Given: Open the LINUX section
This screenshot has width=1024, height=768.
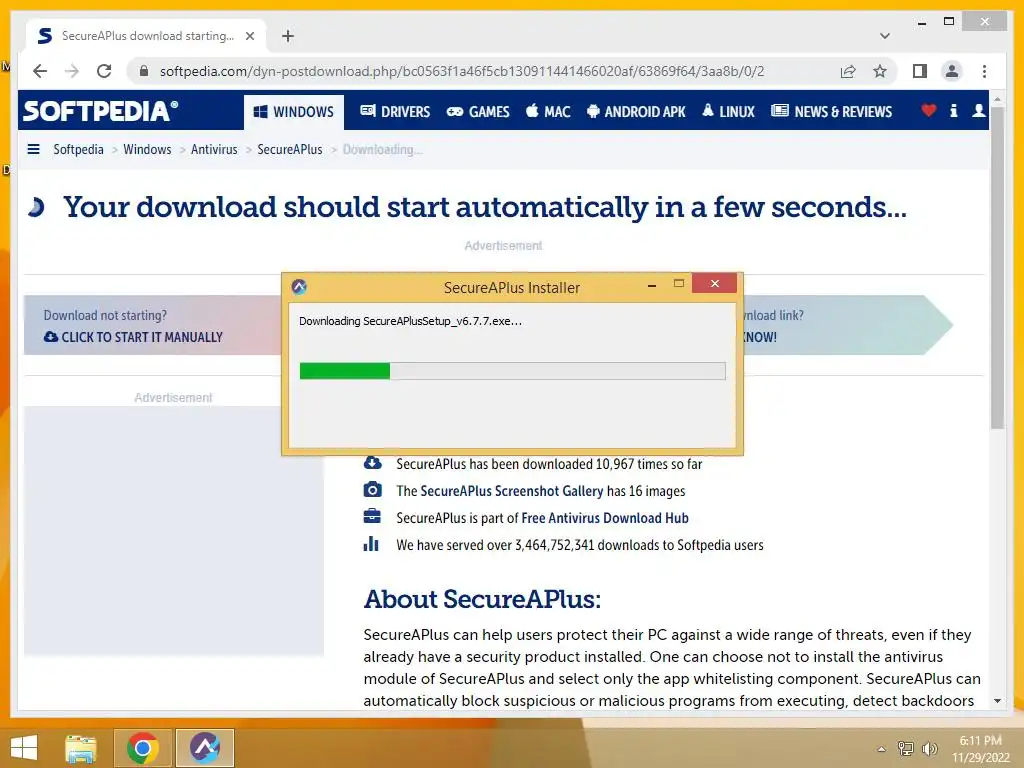Looking at the screenshot, I should [x=728, y=112].
